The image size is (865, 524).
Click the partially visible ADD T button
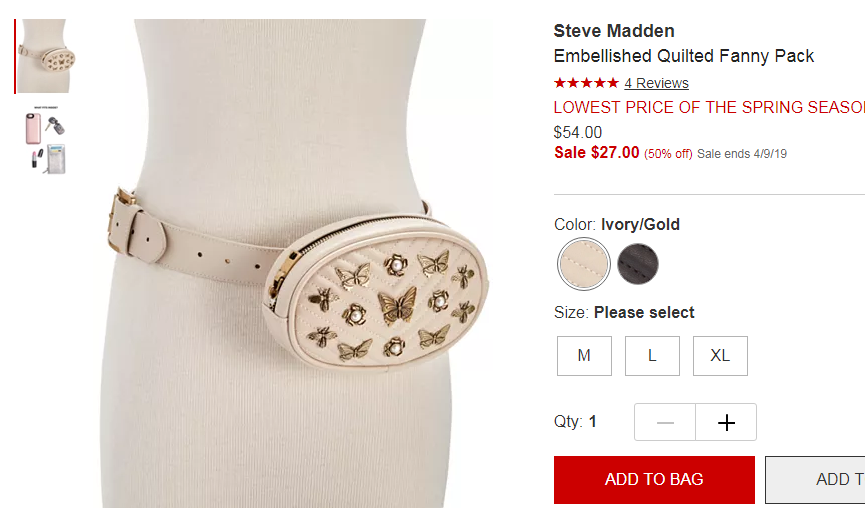pyautogui.click(x=815, y=479)
